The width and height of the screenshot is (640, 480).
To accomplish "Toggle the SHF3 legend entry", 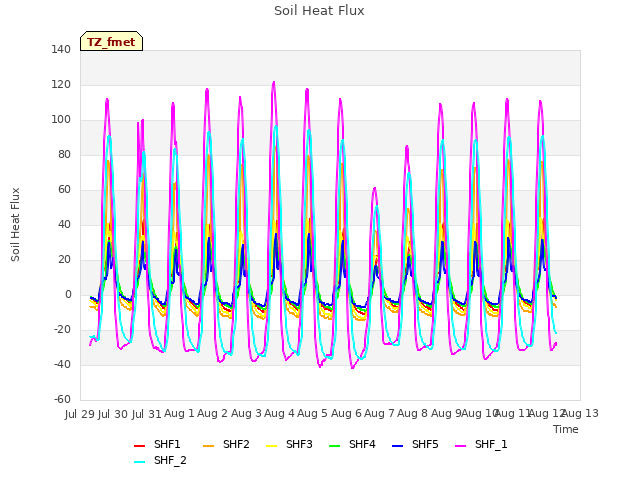I will [x=289, y=444].
